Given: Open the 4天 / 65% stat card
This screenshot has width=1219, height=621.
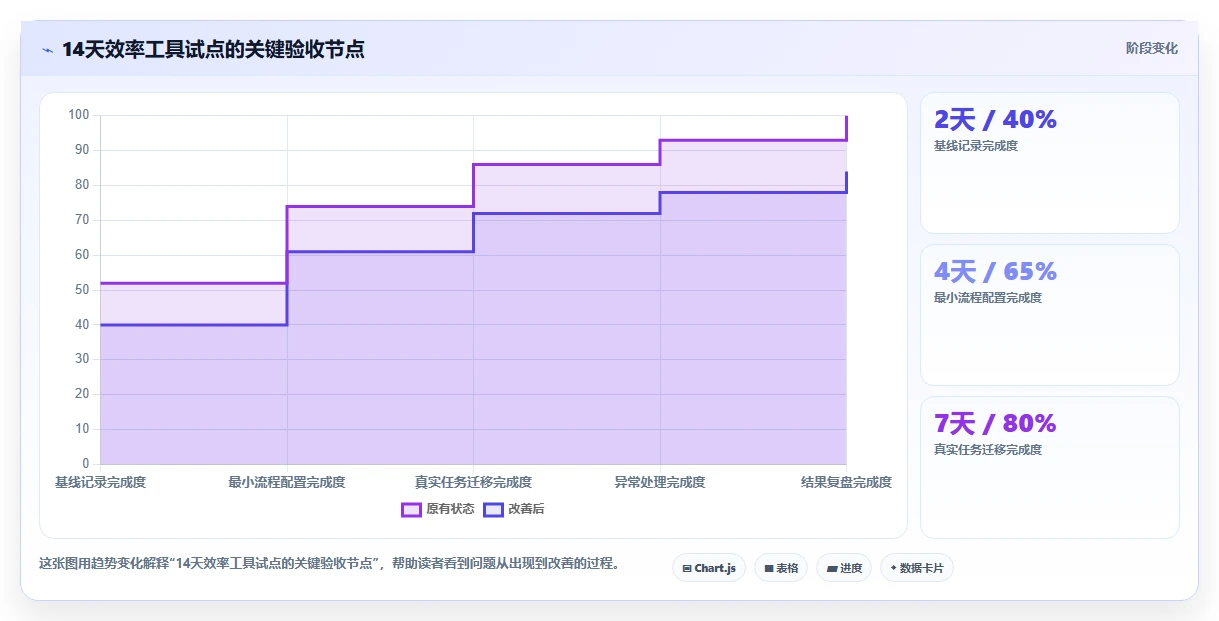Looking at the screenshot, I should tap(1049, 315).
